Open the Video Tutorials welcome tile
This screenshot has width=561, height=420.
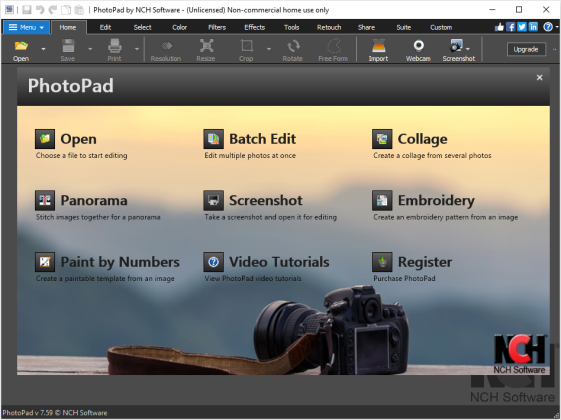pos(266,268)
